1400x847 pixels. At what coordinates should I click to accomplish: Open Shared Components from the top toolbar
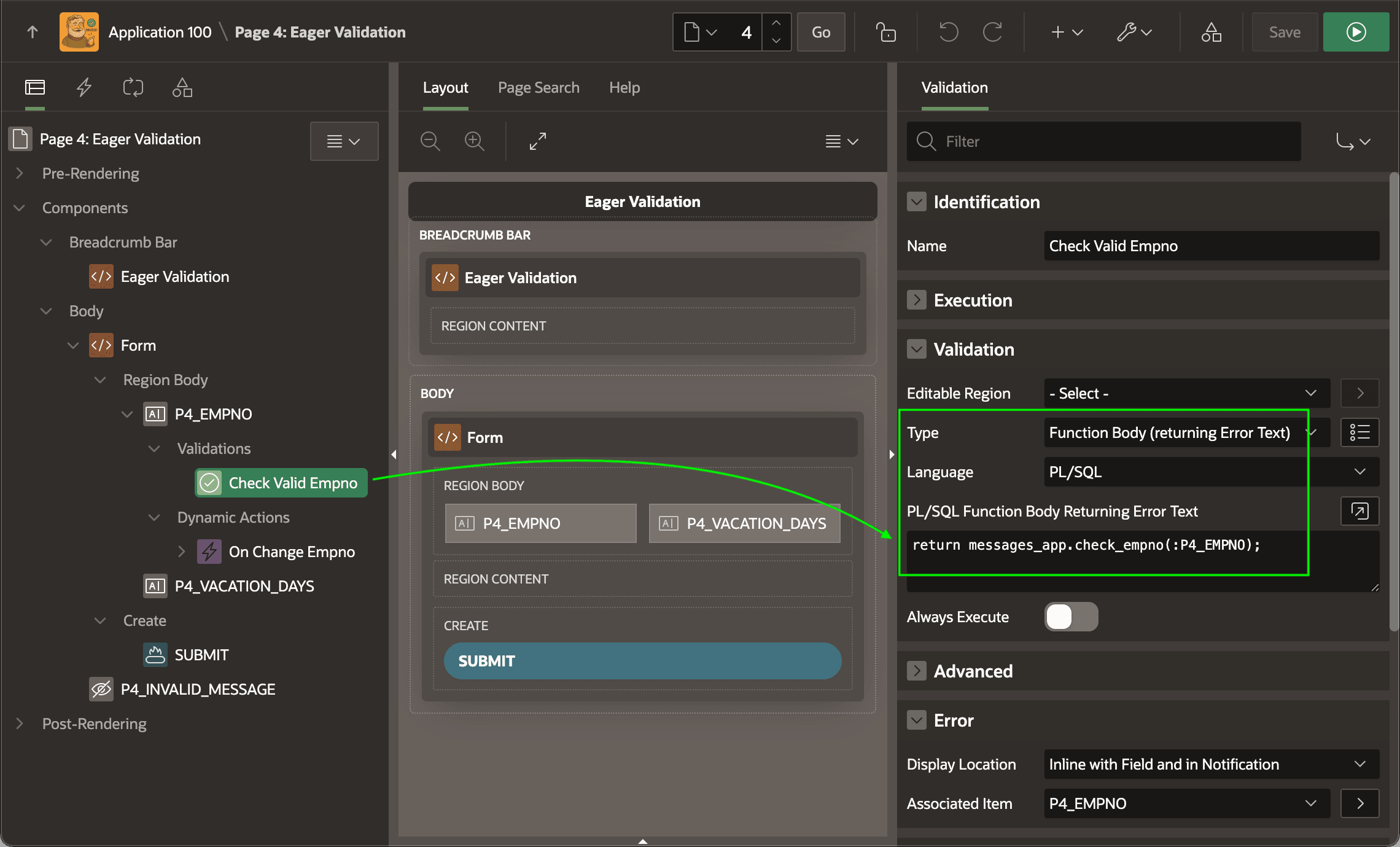(1211, 32)
